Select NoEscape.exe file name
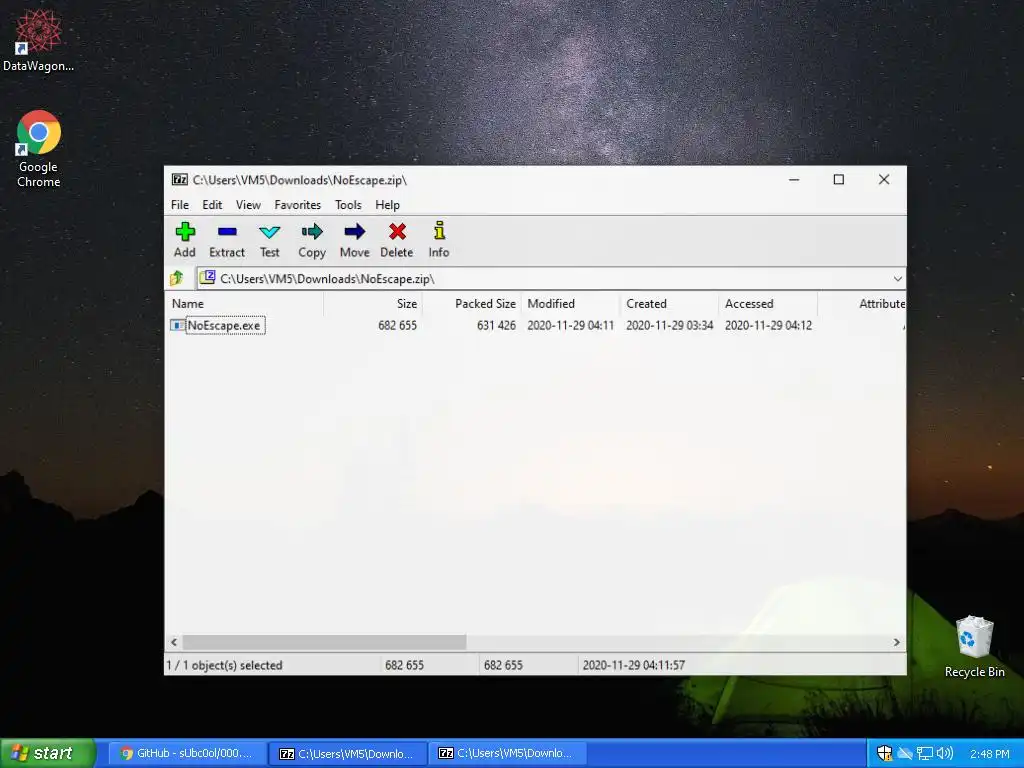1024x768 pixels. 224,325
